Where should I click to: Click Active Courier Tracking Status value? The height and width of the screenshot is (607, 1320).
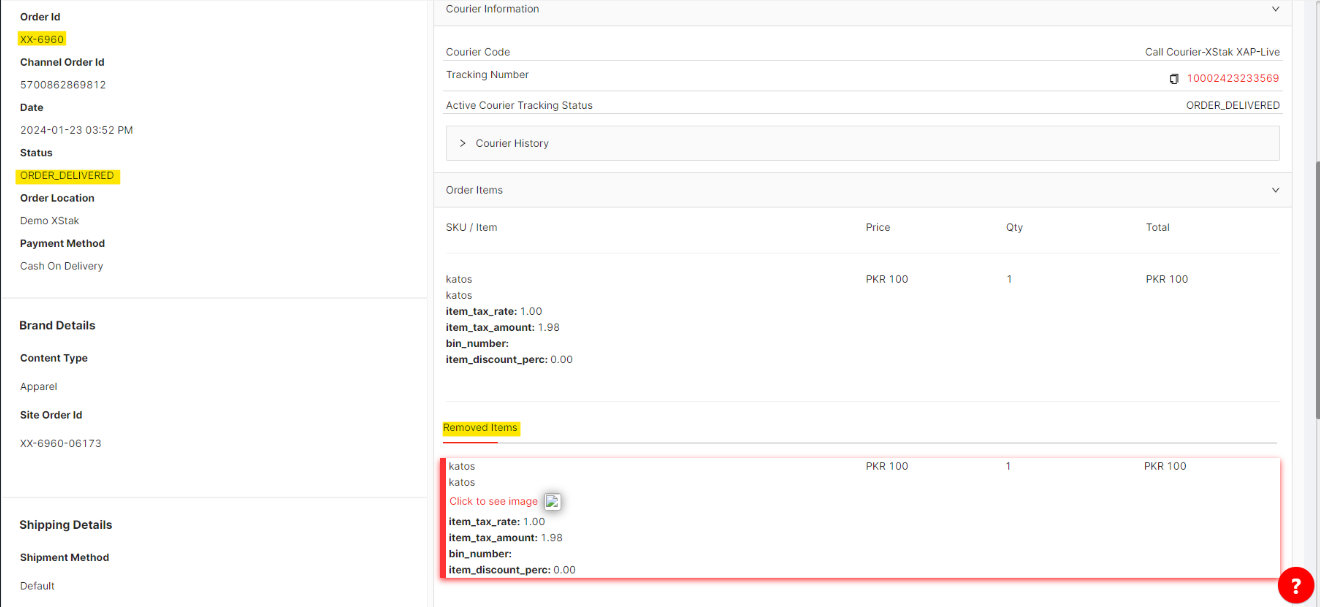pos(1232,105)
